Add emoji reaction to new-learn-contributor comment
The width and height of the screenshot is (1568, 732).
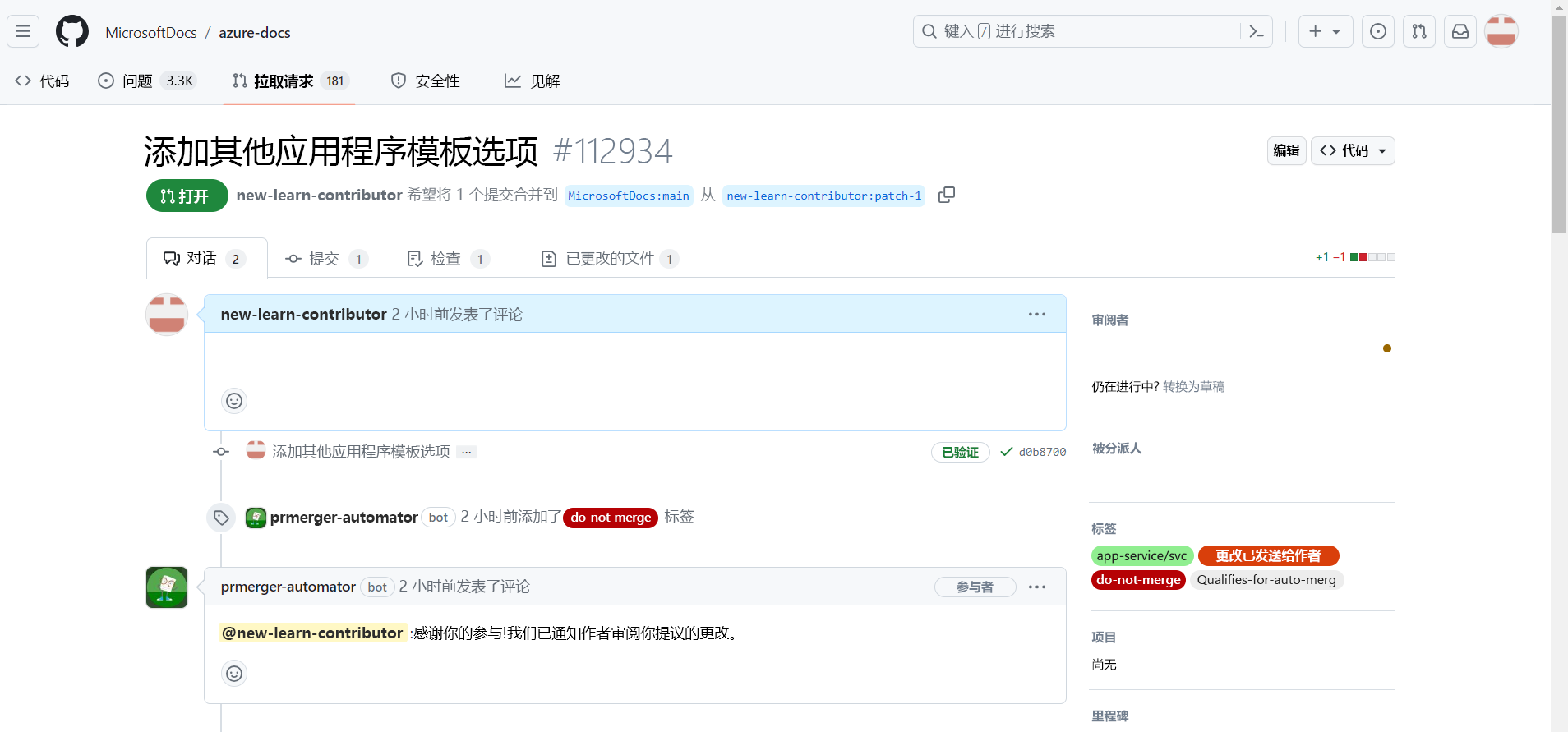coord(234,401)
